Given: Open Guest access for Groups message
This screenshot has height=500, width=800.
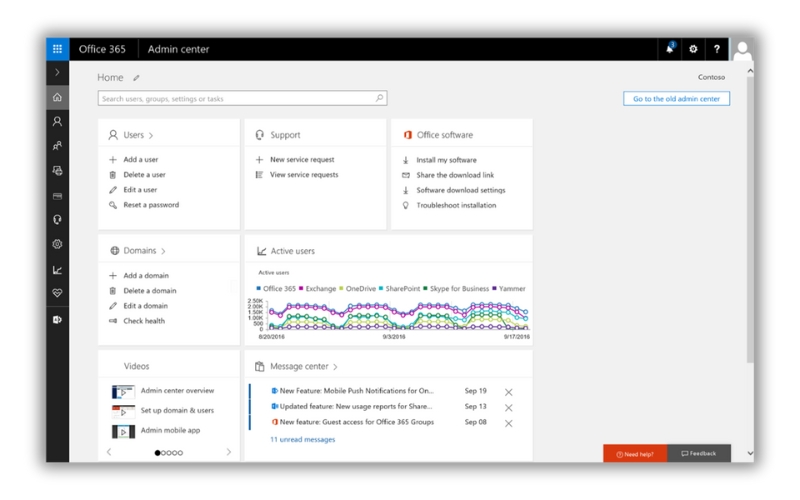Looking at the screenshot, I should (x=357, y=422).
